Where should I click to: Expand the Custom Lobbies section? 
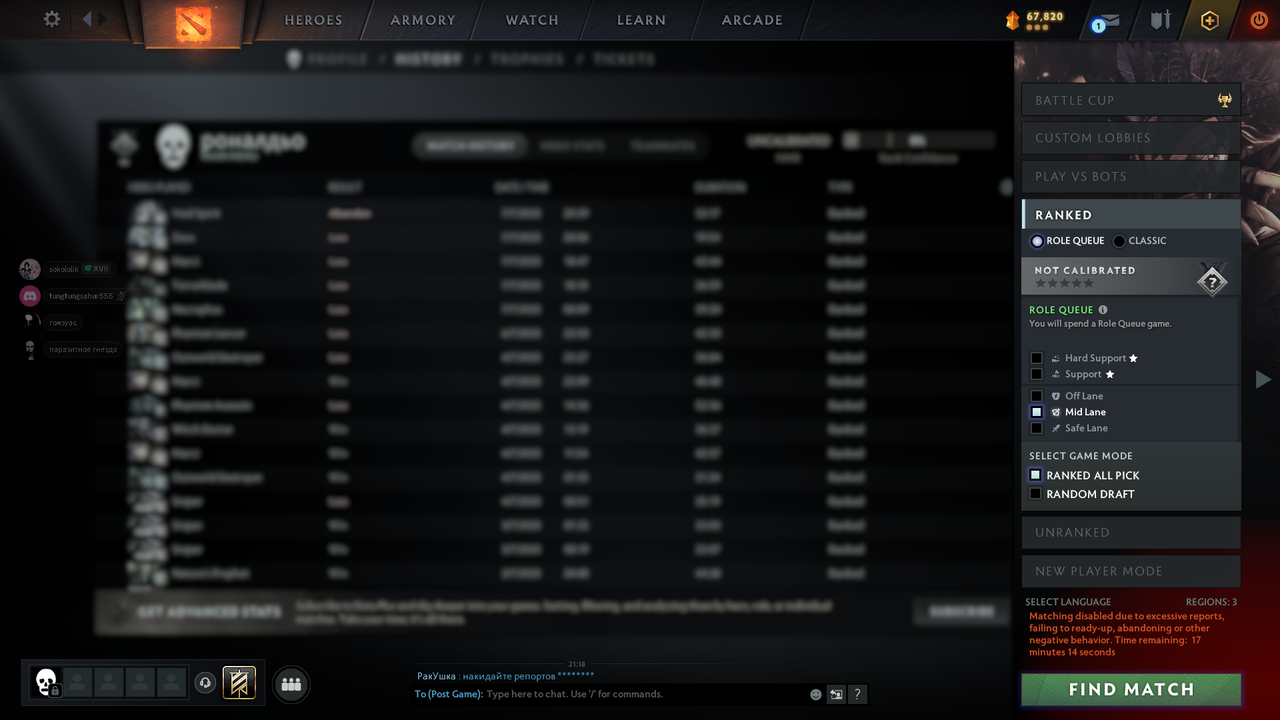pos(1131,138)
